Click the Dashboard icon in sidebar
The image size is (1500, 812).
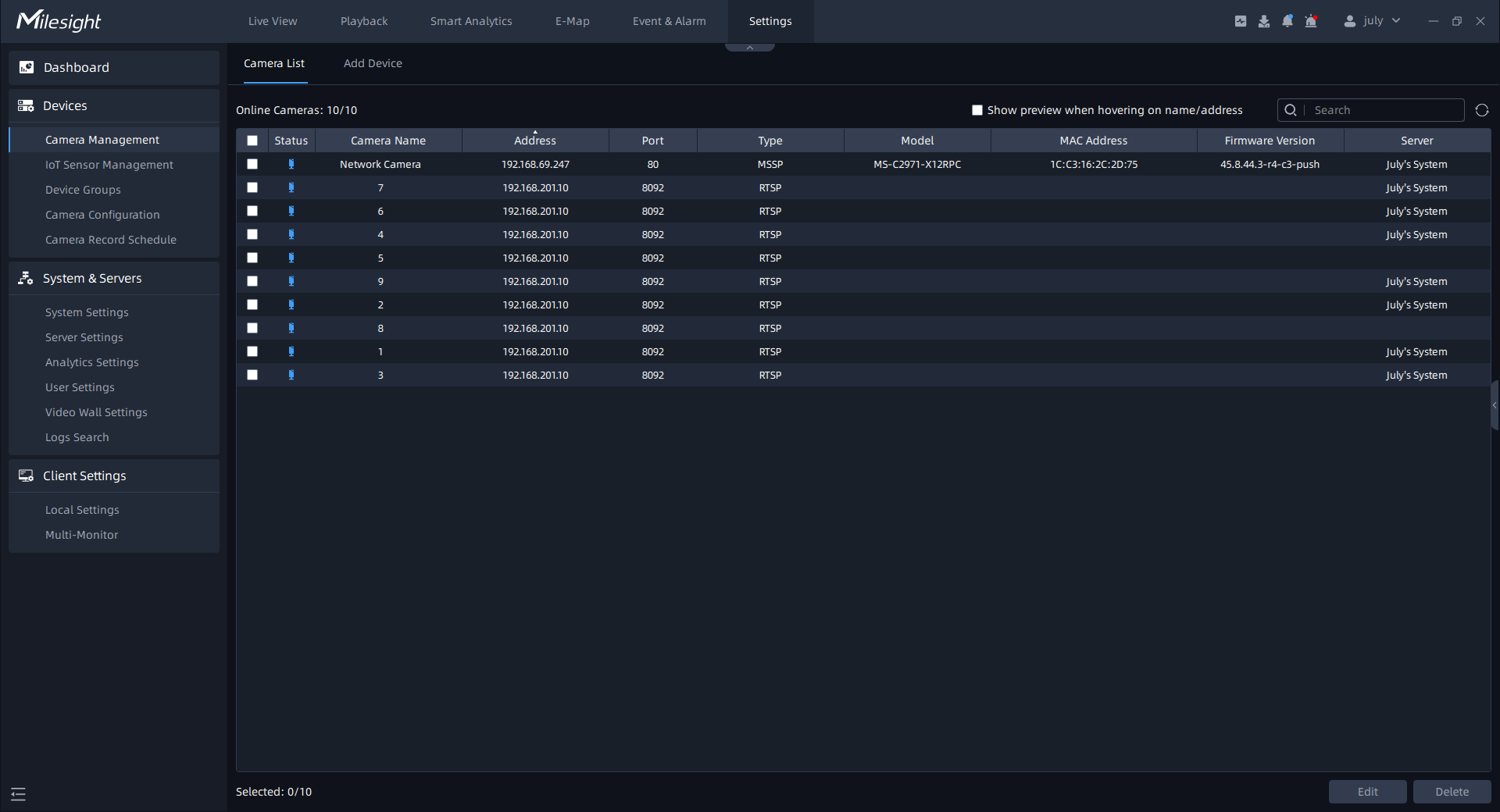tap(27, 67)
